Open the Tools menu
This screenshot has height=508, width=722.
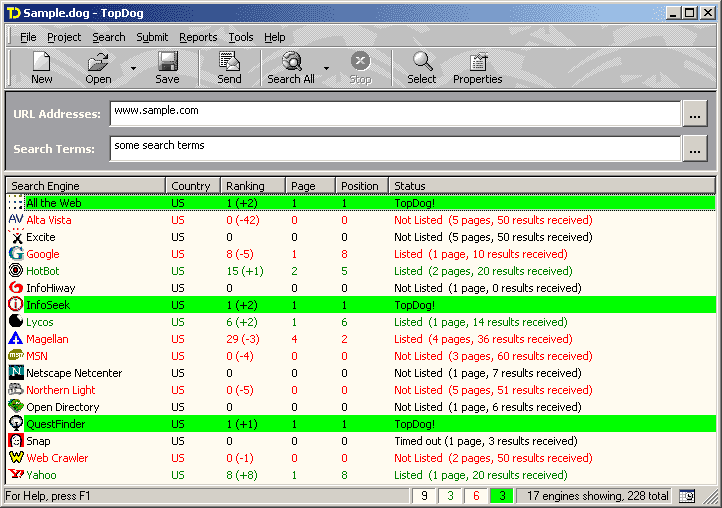(x=241, y=37)
